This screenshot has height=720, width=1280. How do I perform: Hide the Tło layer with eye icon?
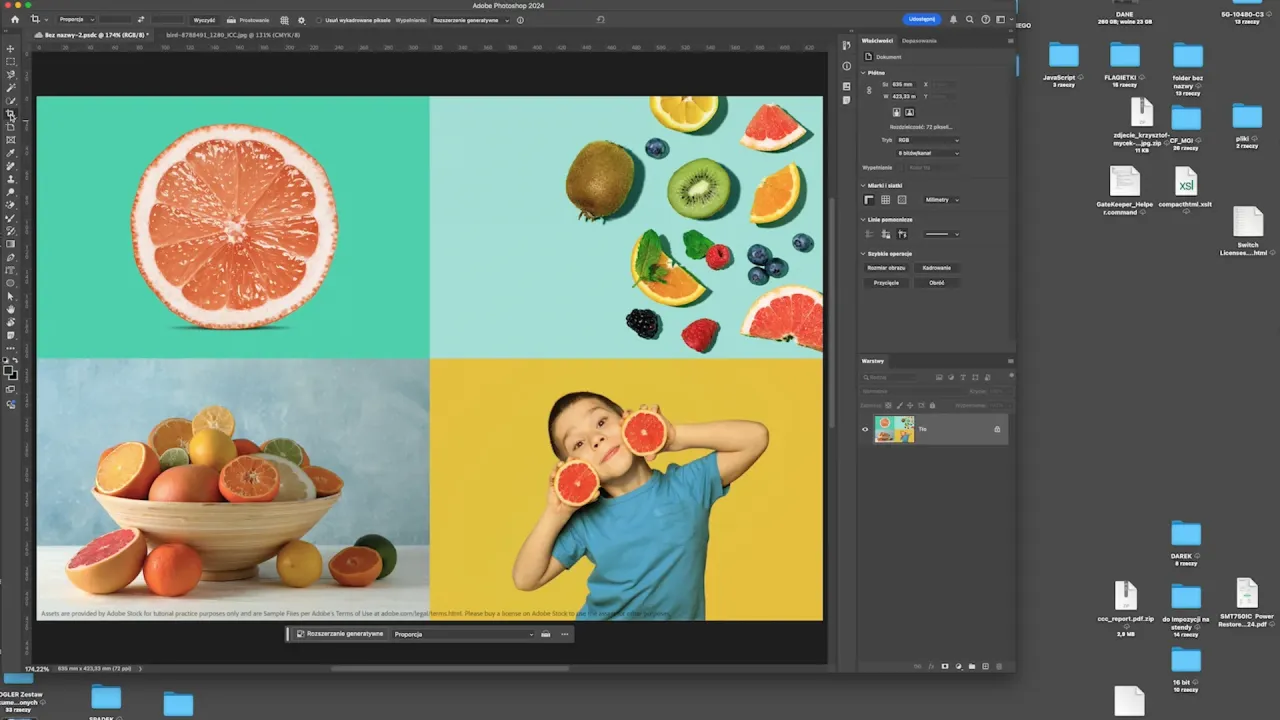point(866,429)
